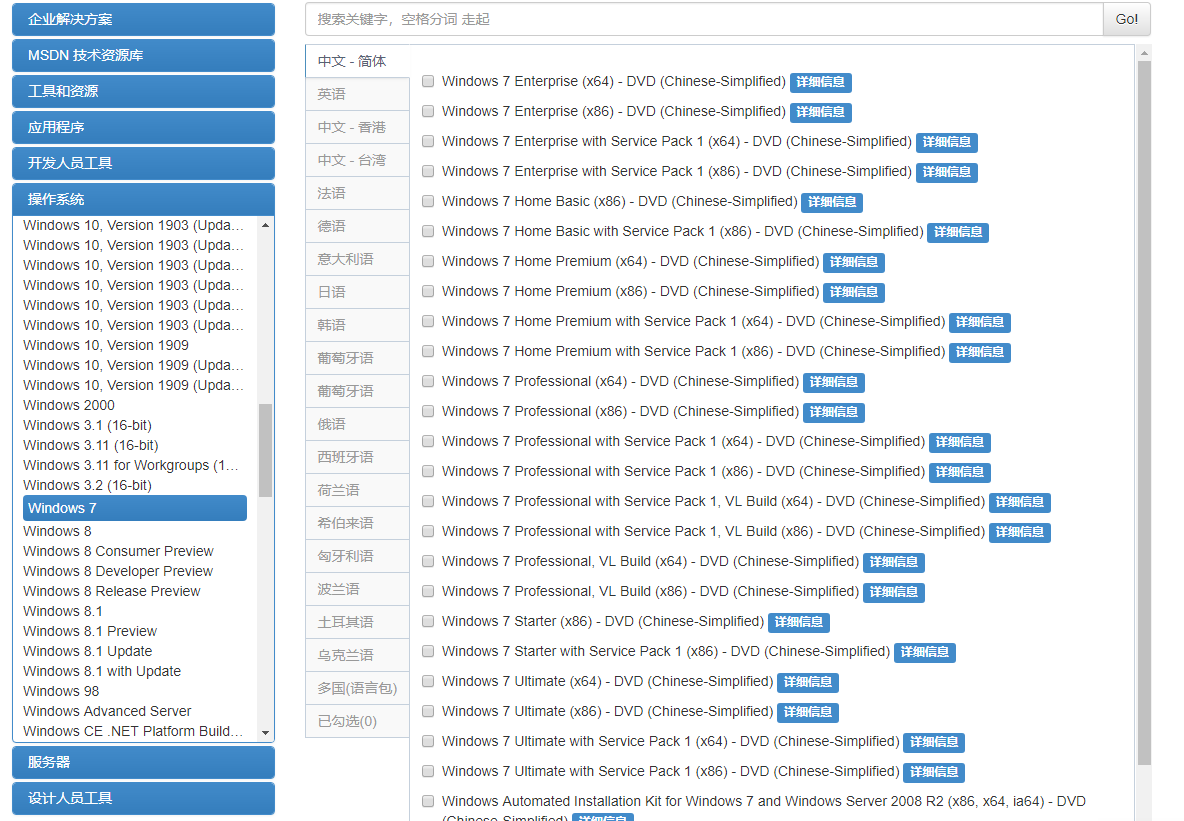The height and width of the screenshot is (821, 1184).
Task: Click details badge for Windows 7 Professional (x64)
Action: pyautogui.click(x=833, y=382)
